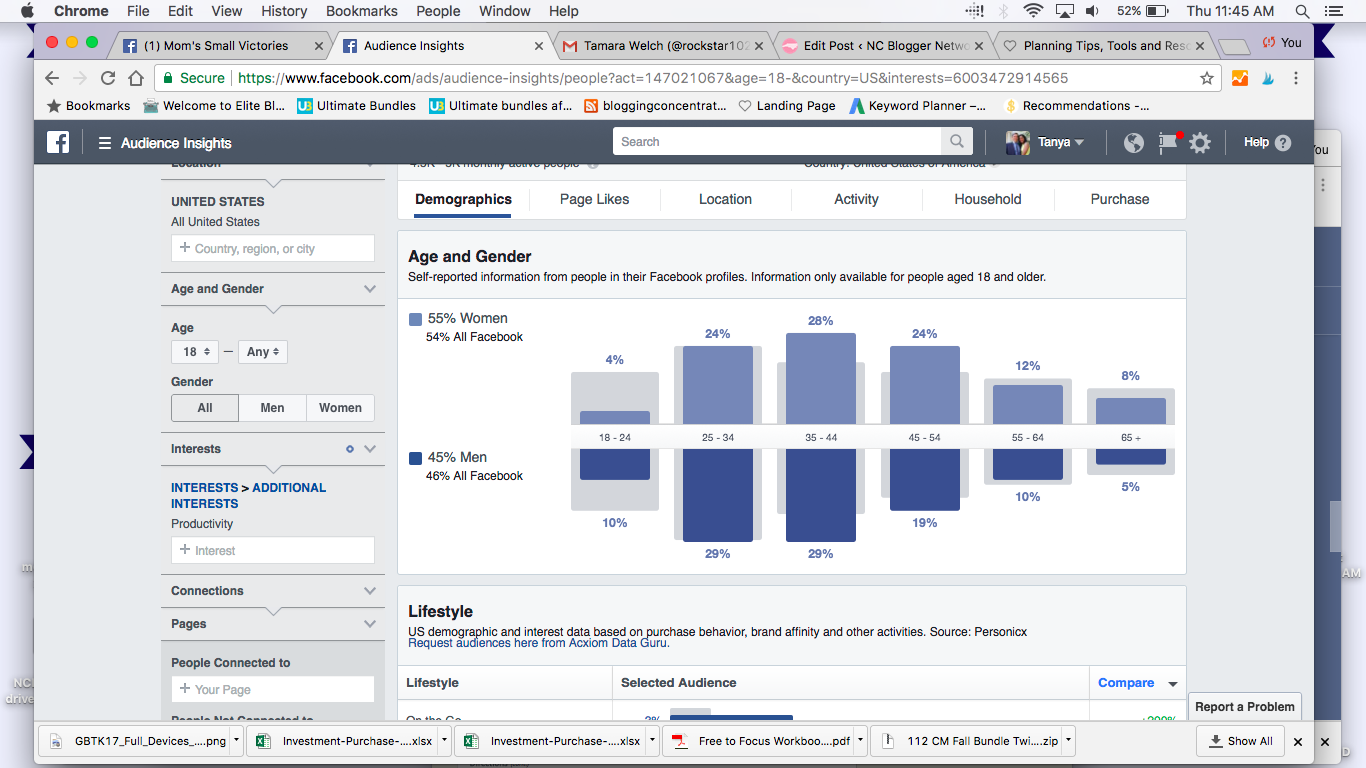Screen dimensions: 1366x768
Task: Click the Facebook logo icon
Action: [58, 142]
